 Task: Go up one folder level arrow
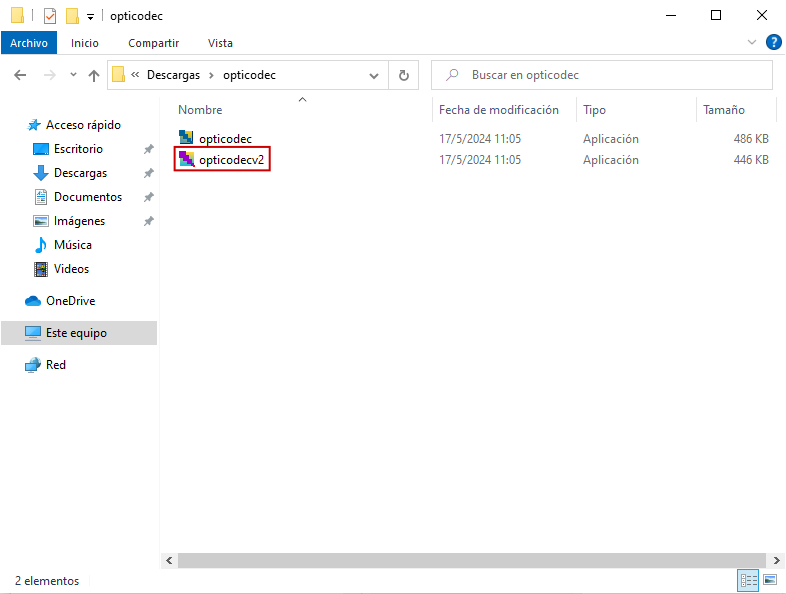(94, 75)
